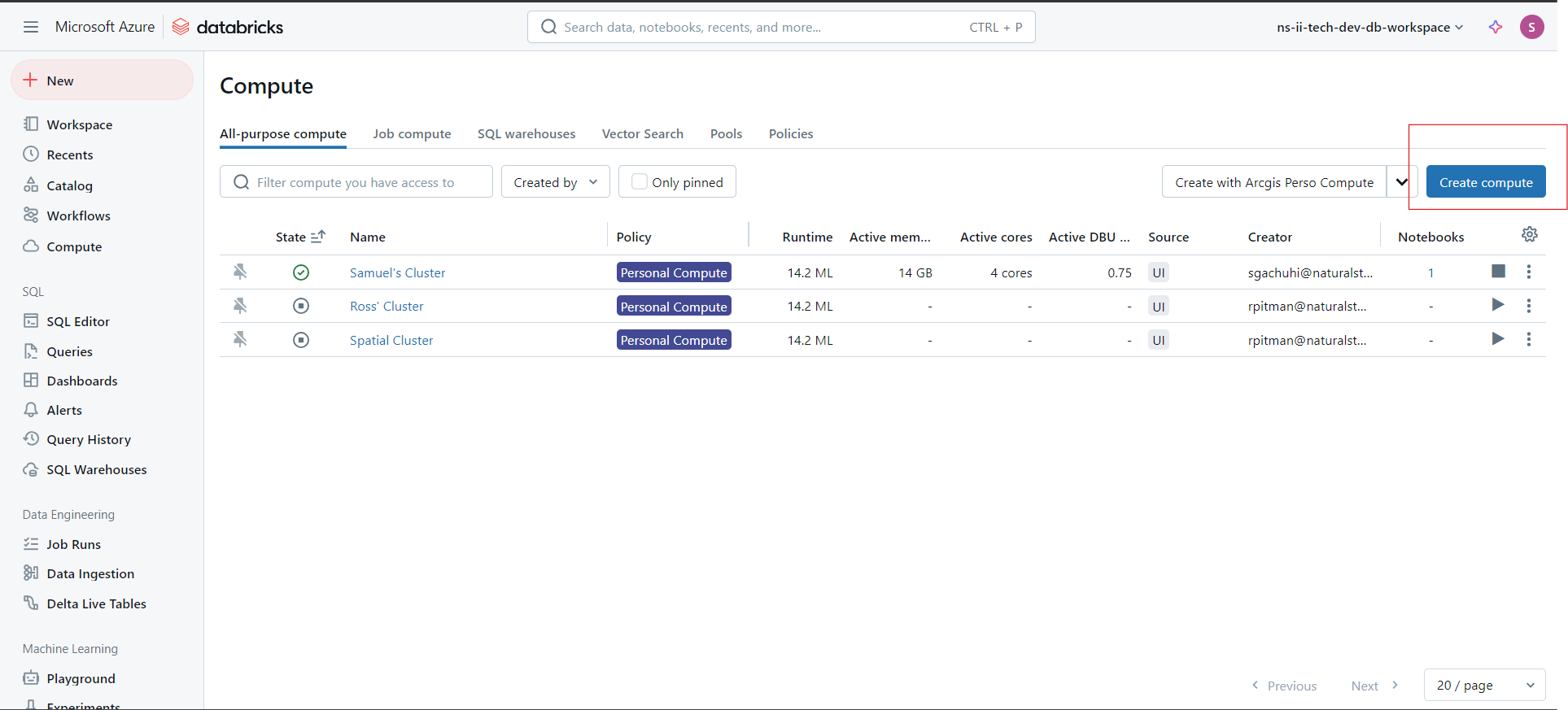The height and width of the screenshot is (710, 1568).
Task: Open Spatial Cluster link
Action: (391, 340)
